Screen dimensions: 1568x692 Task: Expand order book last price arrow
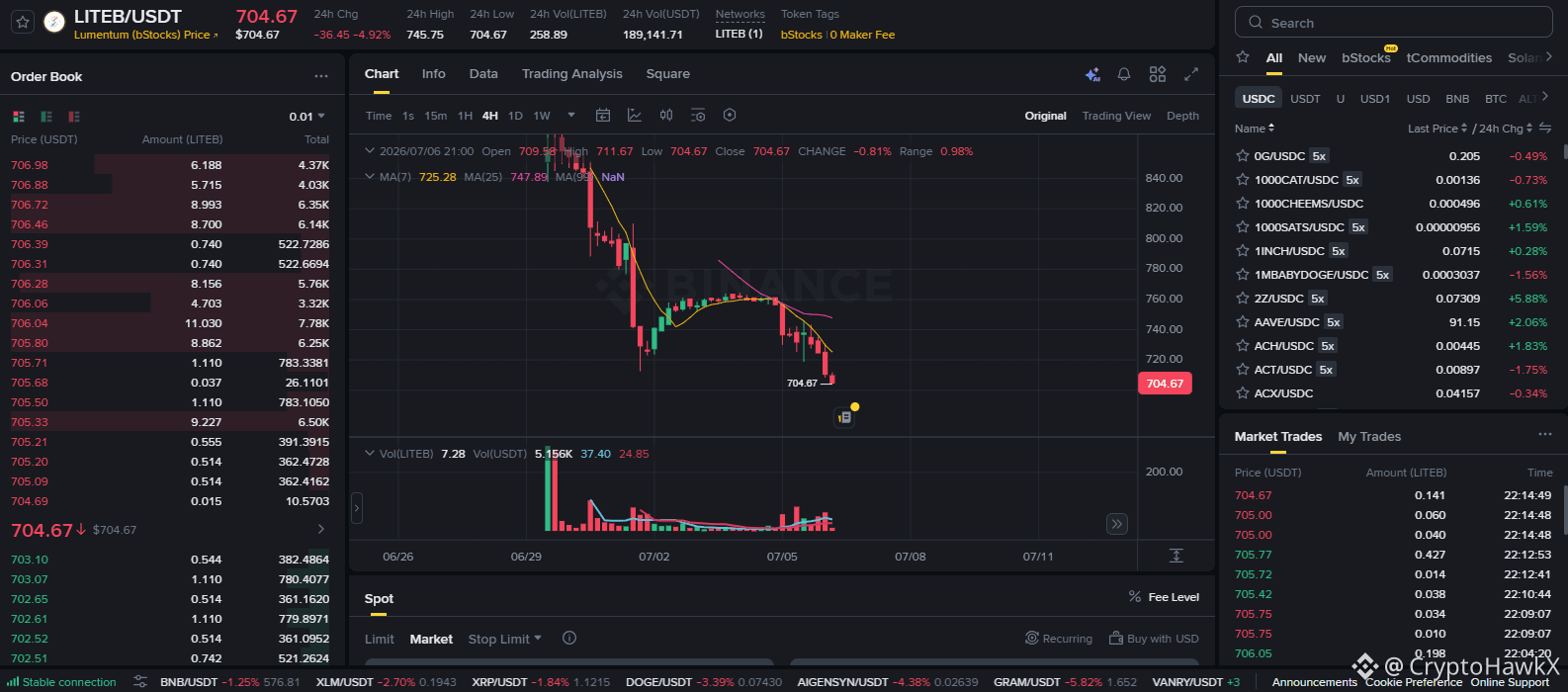(320, 530)
